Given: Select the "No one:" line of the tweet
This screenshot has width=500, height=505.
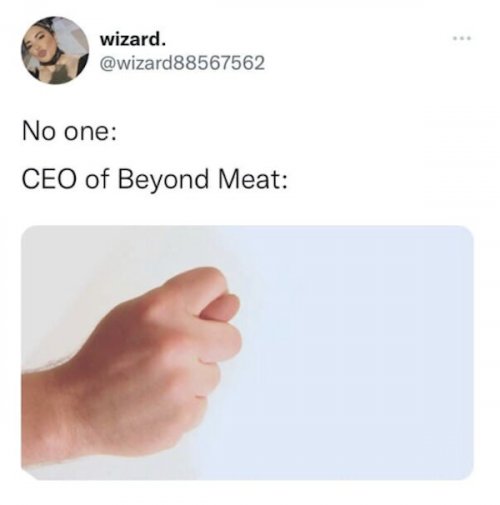Looking at the screenshot, I should (70, 132).
